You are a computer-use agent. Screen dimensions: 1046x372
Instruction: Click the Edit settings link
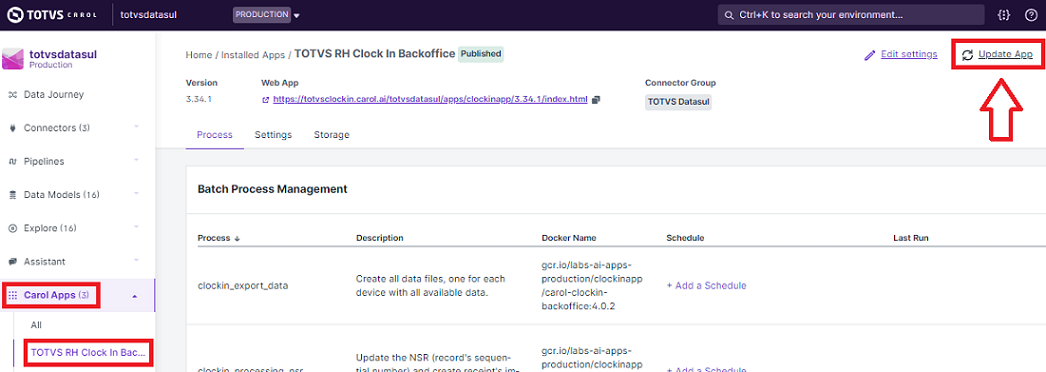tap(909, 54)
